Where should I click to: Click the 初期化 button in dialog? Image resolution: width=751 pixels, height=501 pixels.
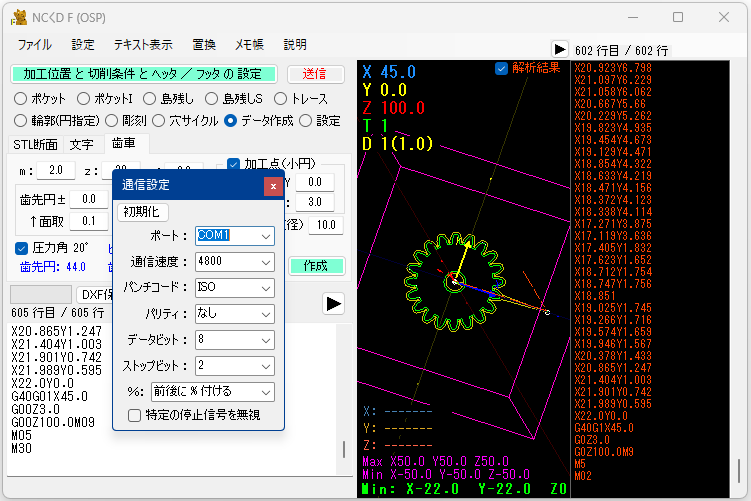(x=142, y=212)
